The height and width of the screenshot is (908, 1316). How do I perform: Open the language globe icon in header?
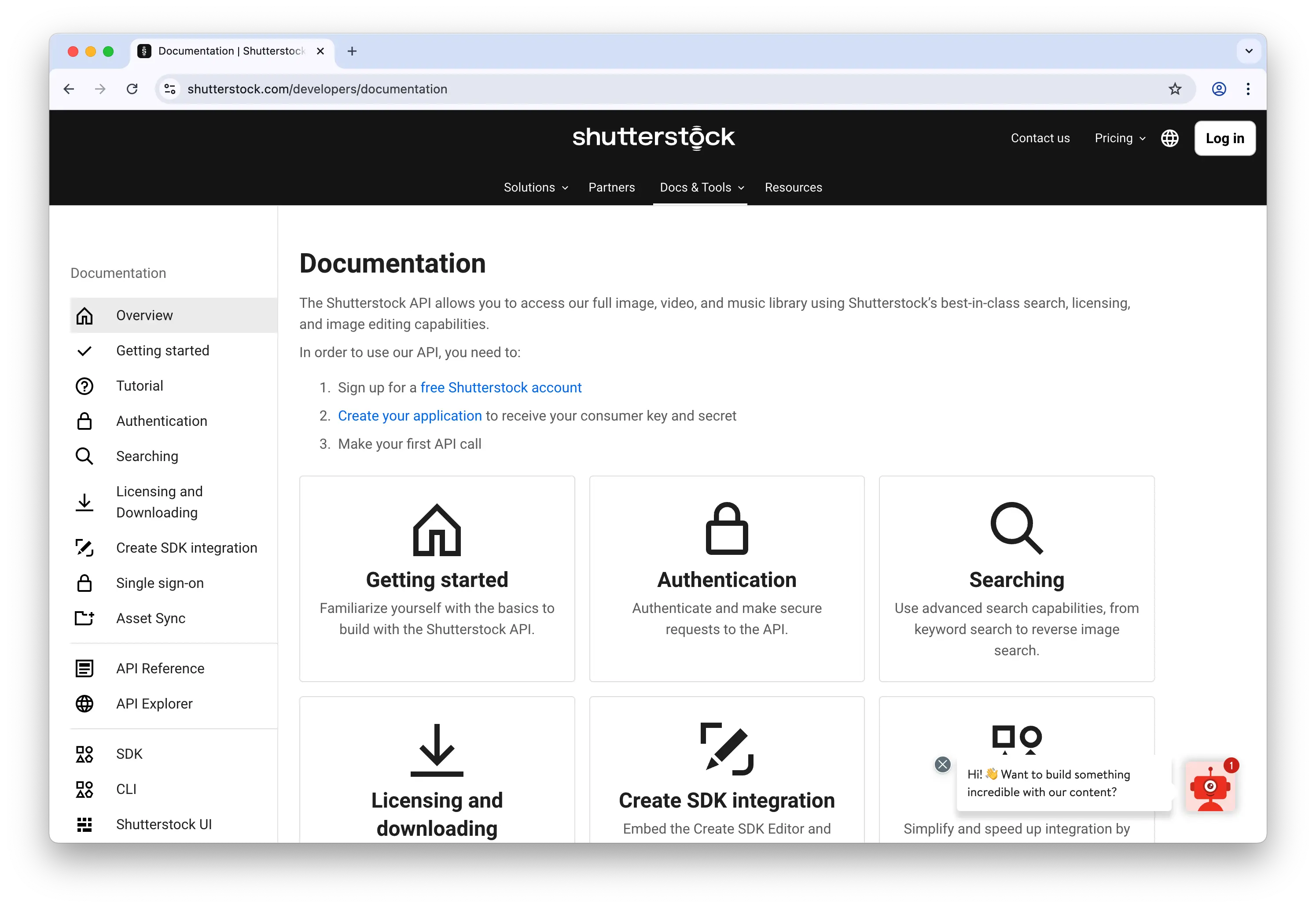tap(1169, 138)
